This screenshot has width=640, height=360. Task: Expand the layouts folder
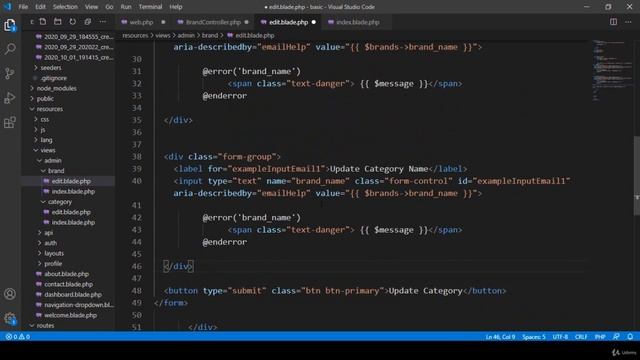click(x=54, y=253)
